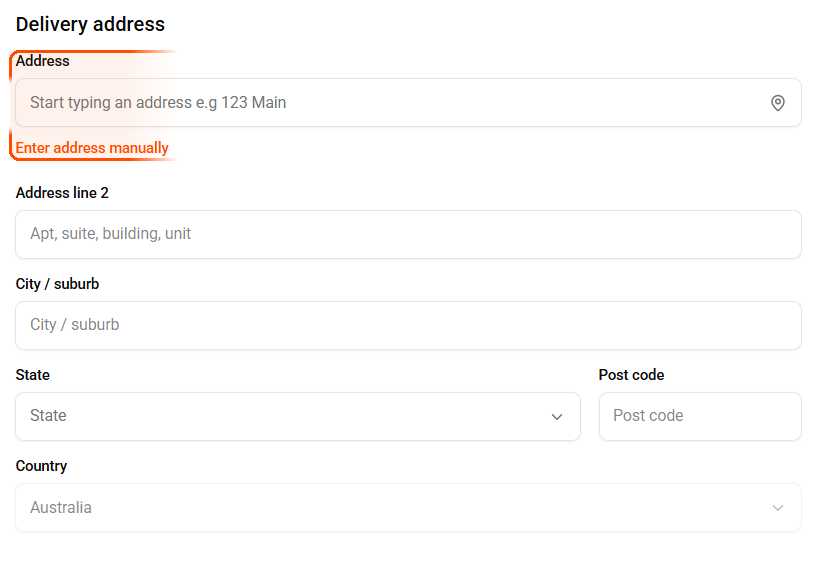Click the 'Country' label text
The image size is (831, 567).
(x=42, y=466)
